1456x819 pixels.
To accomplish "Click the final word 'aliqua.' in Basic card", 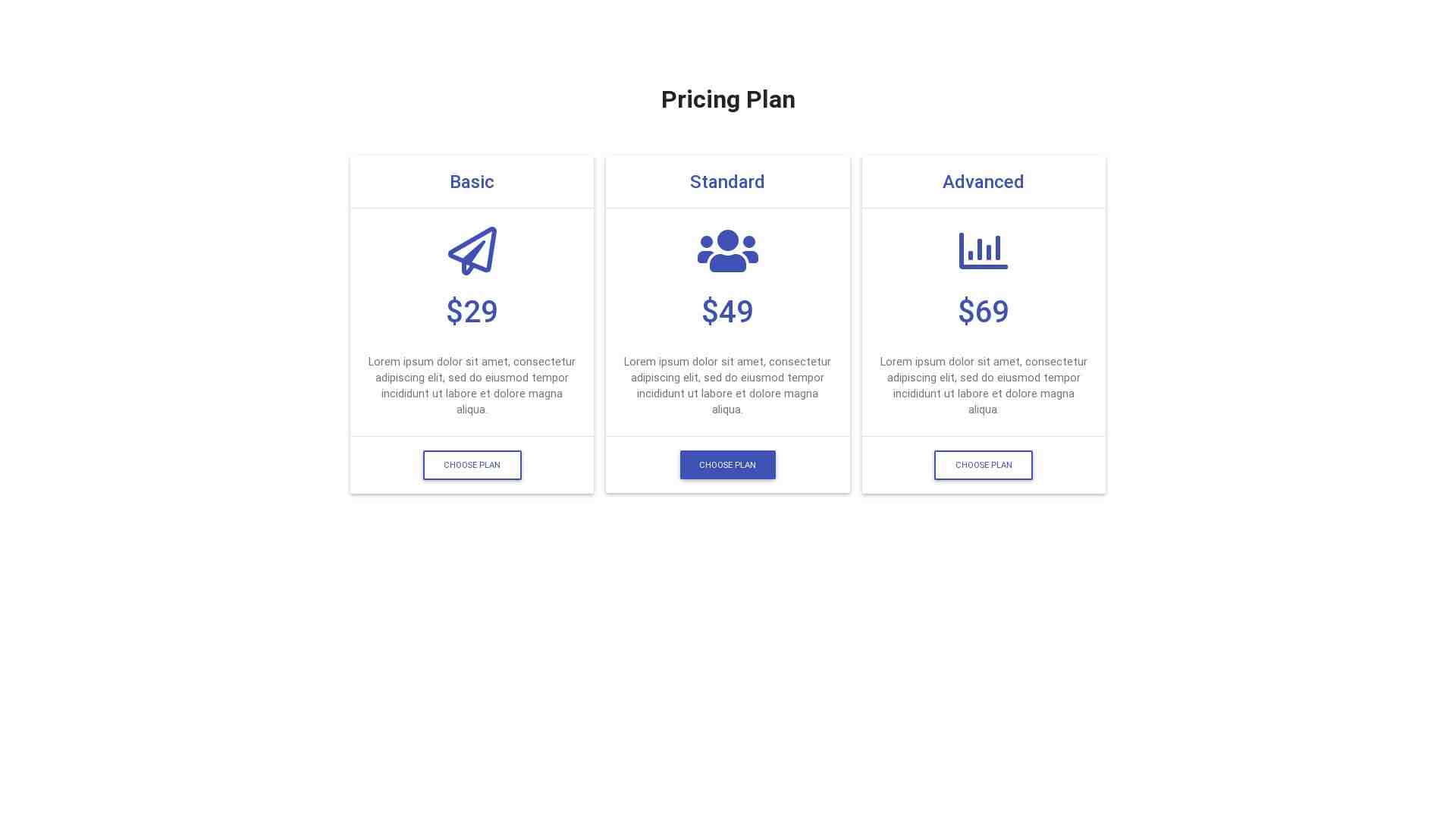I will click(x=472, y=409).
